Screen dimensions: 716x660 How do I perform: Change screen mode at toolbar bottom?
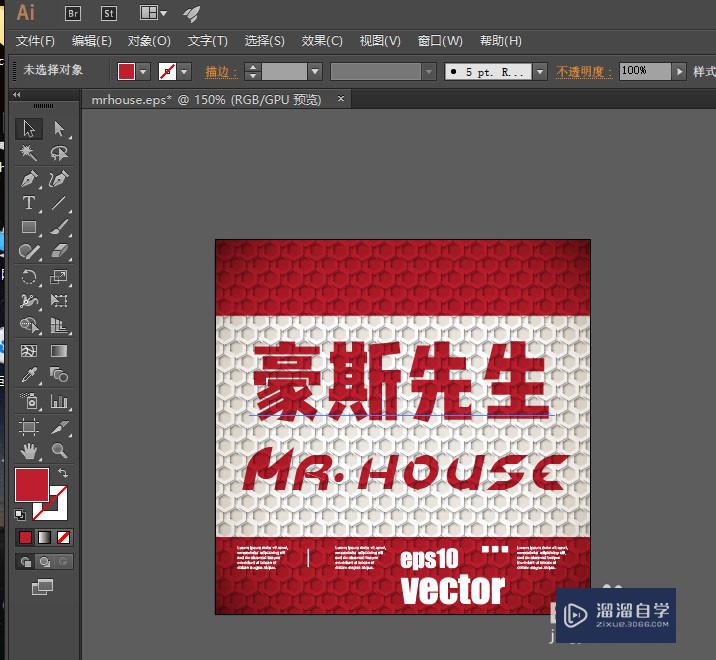click(x=42, y=587)
